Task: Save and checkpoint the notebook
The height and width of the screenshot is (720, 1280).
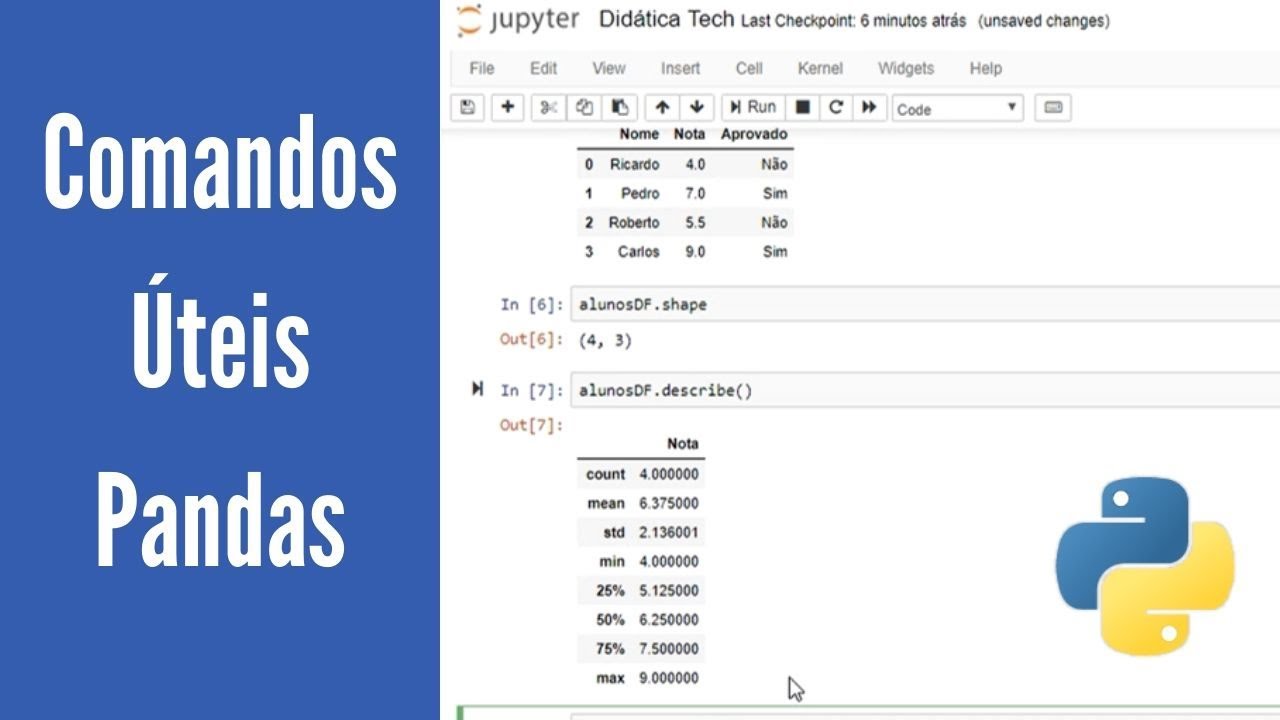Action: [x=467, y=107]
